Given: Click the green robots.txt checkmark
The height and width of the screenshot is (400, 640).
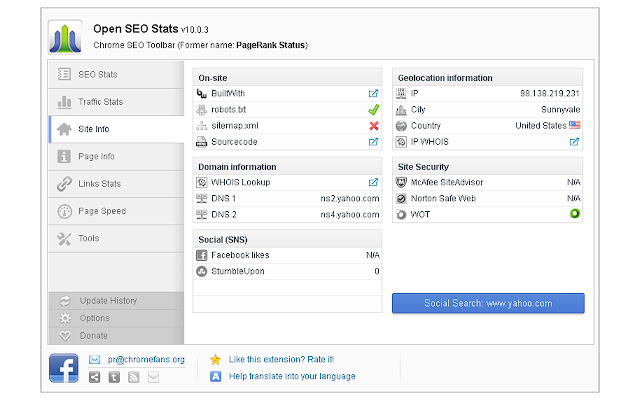Looking at the screenshot, I should tap(373, 109).
